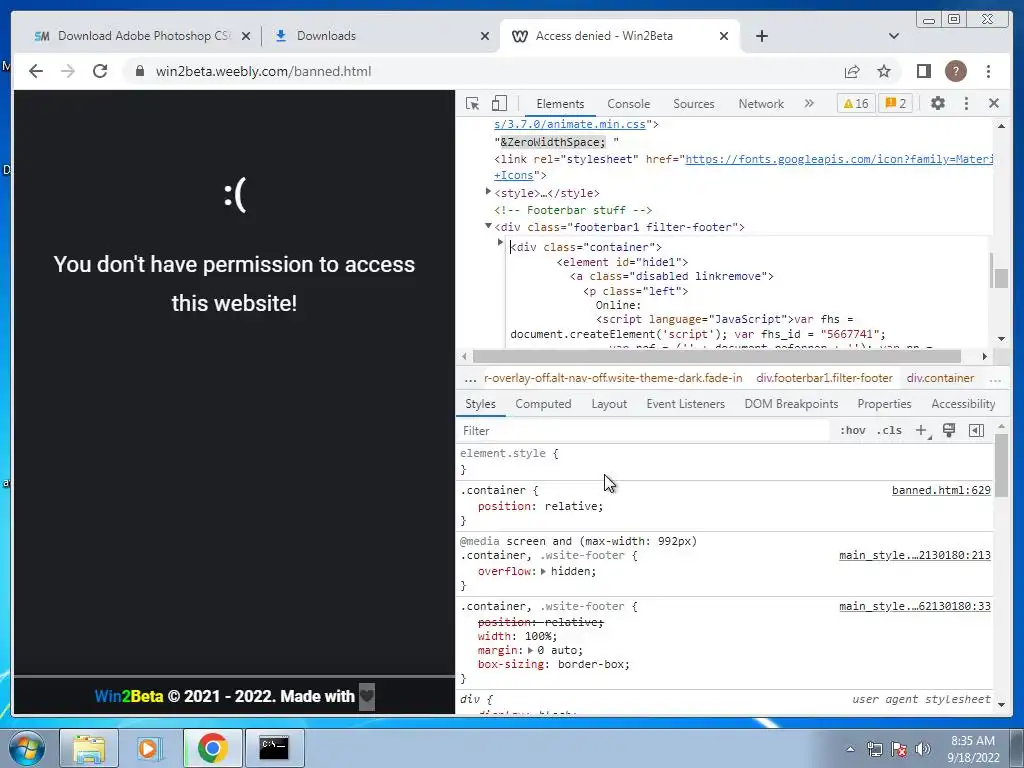Toggle the .cls classes panel

click(889, 430)
